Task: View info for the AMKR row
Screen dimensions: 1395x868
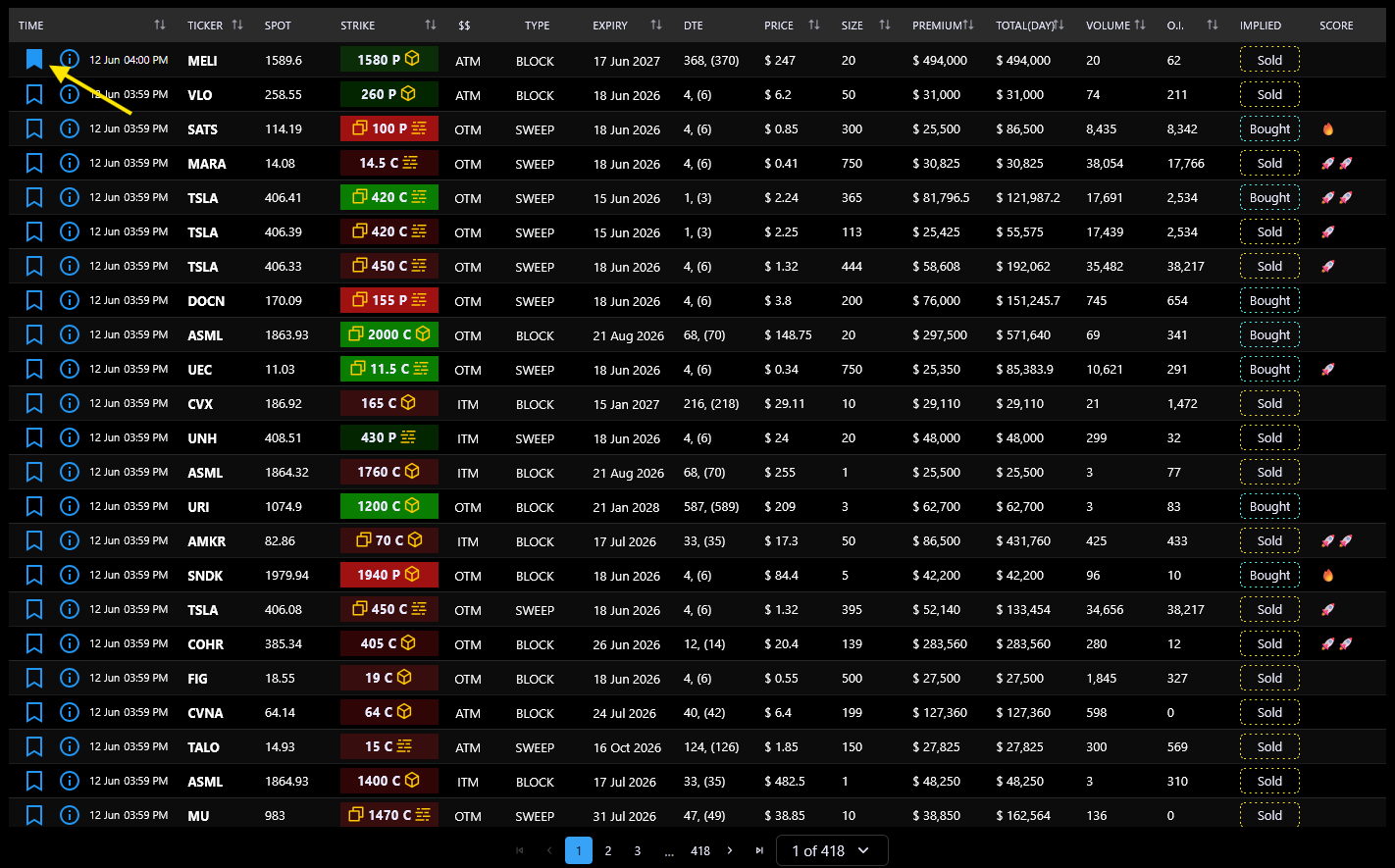Action: (69, 540)
